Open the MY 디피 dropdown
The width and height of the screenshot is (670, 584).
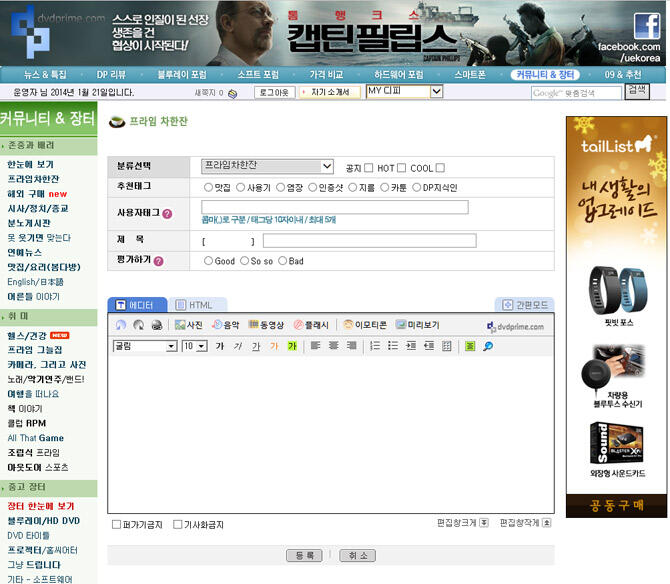coord(404,91)
